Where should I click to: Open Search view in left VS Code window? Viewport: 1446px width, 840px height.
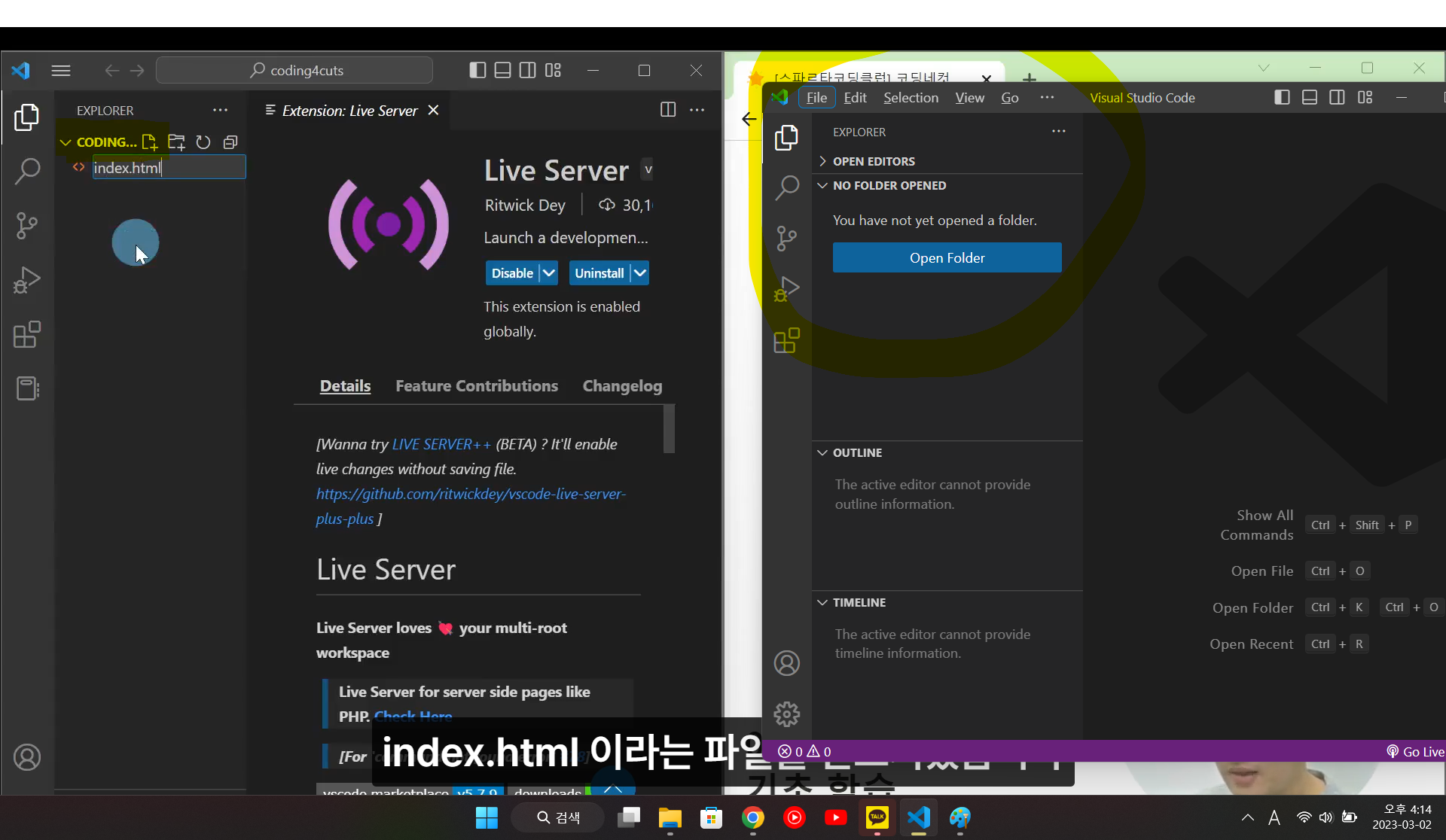coord(27,172)
